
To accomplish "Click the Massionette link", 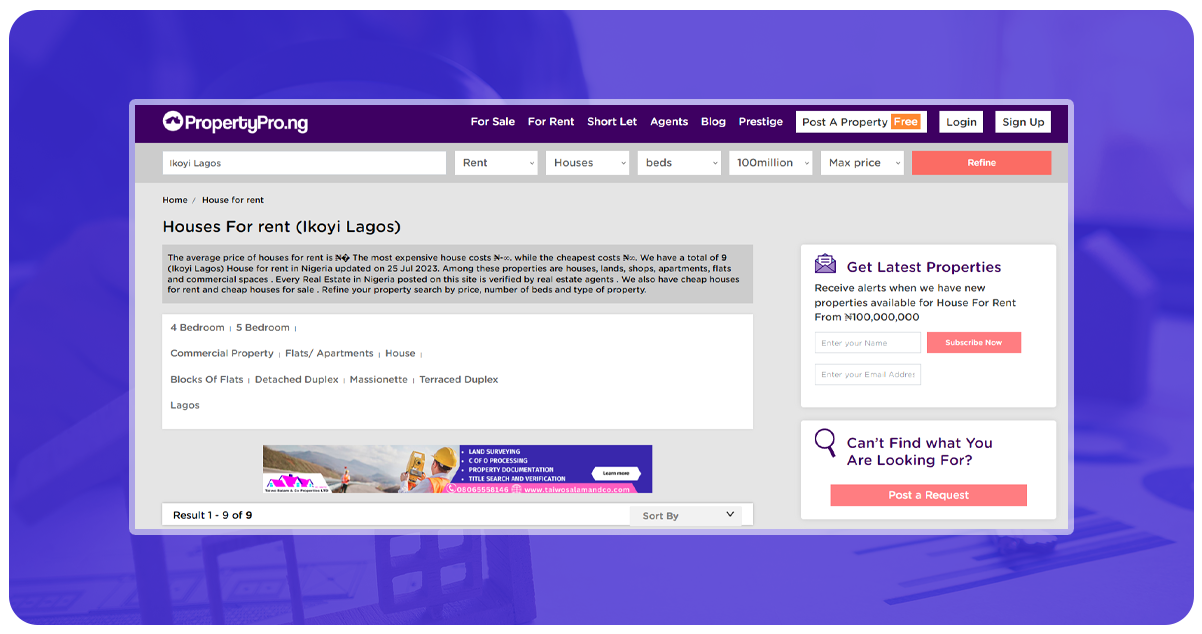I will 379,380.
